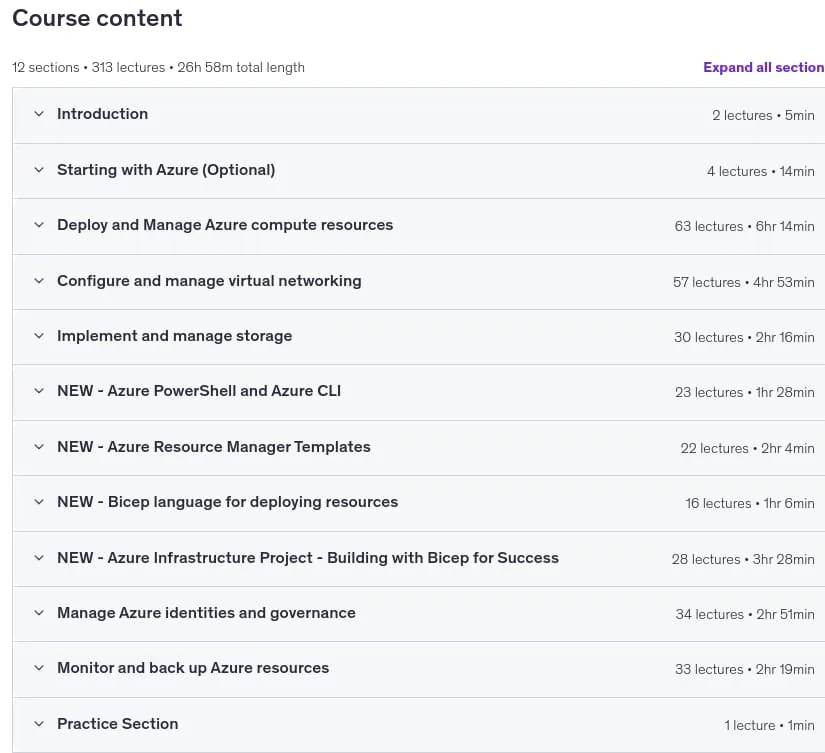The image size is (825, 753).
Task: Click the 34 lectures • 2hr 51min label
Action: point(744,614)
